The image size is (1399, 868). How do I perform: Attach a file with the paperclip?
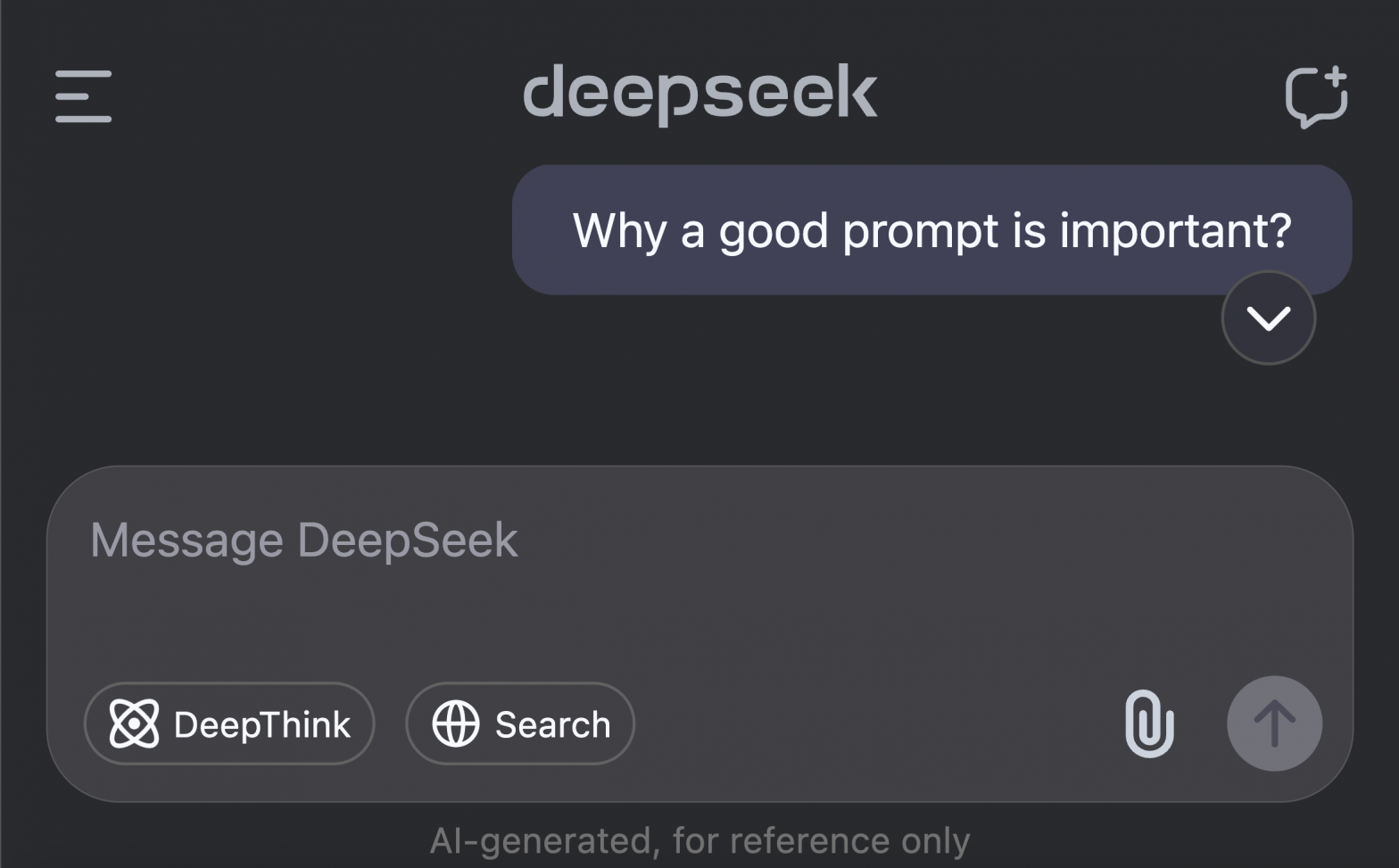tap(1149, 723)
